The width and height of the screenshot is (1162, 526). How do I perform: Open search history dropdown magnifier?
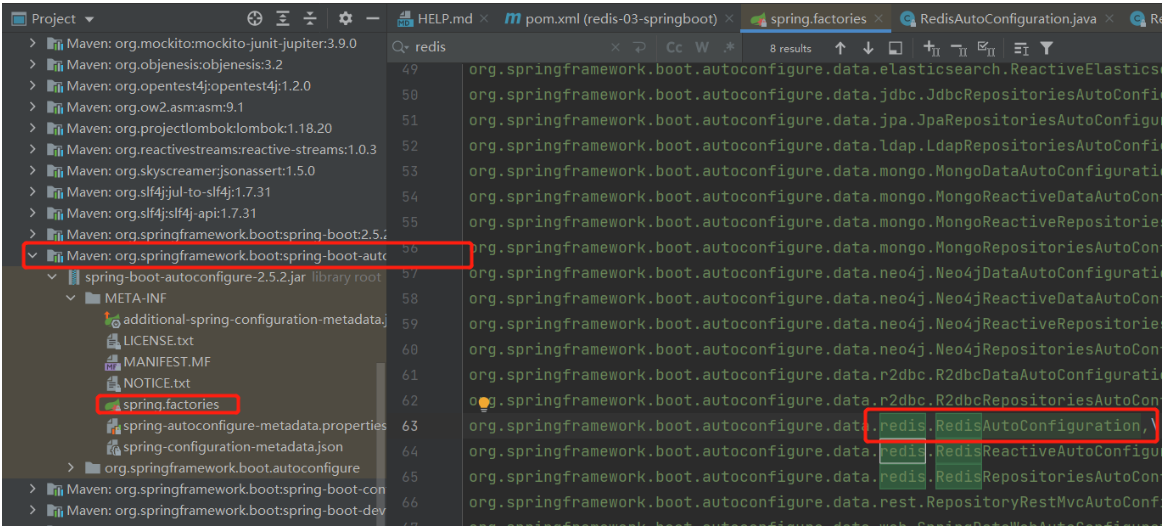tap(401, 47)
